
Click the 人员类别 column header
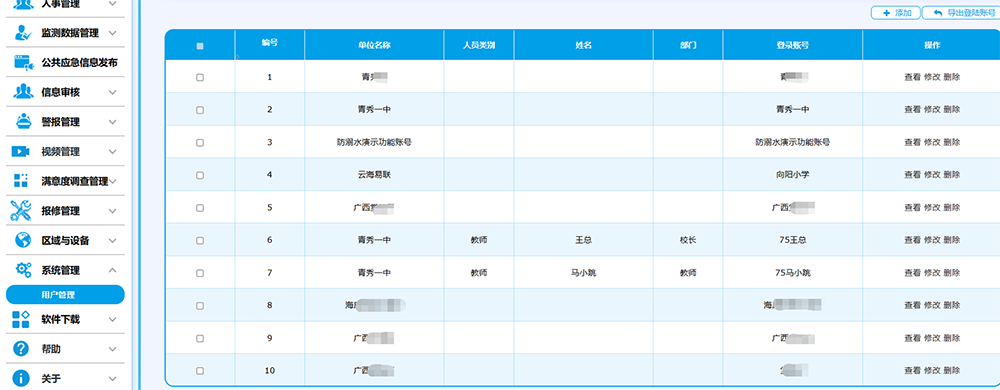tap(479, 45)
